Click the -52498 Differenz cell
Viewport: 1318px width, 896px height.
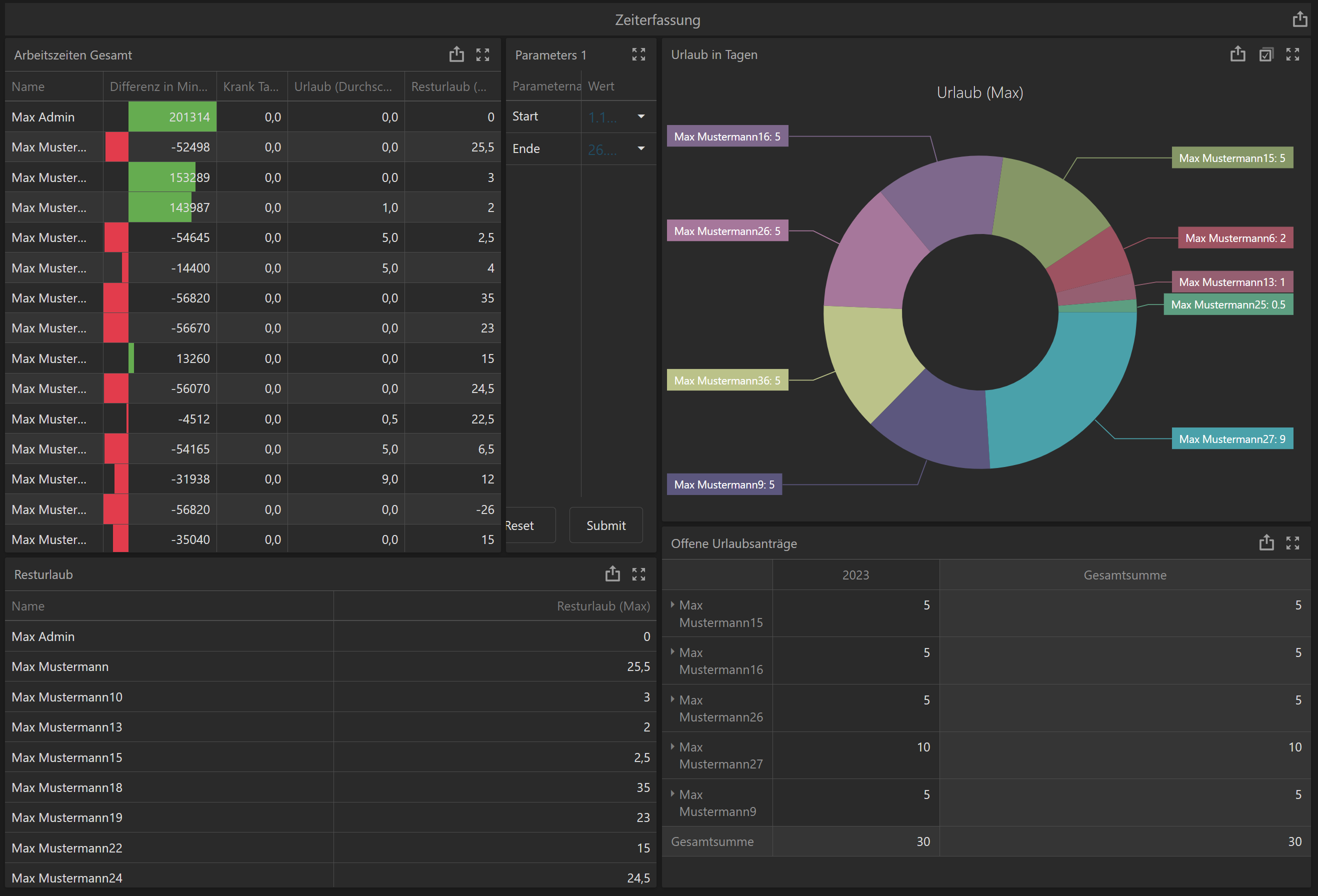click(160, 147)
